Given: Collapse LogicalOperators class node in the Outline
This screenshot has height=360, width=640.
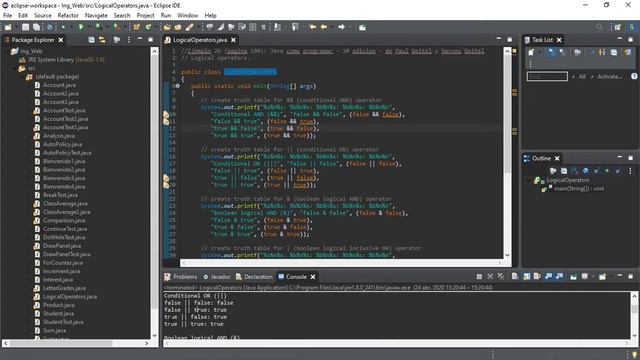Looking at the screenshot, I should coord(530,180).
